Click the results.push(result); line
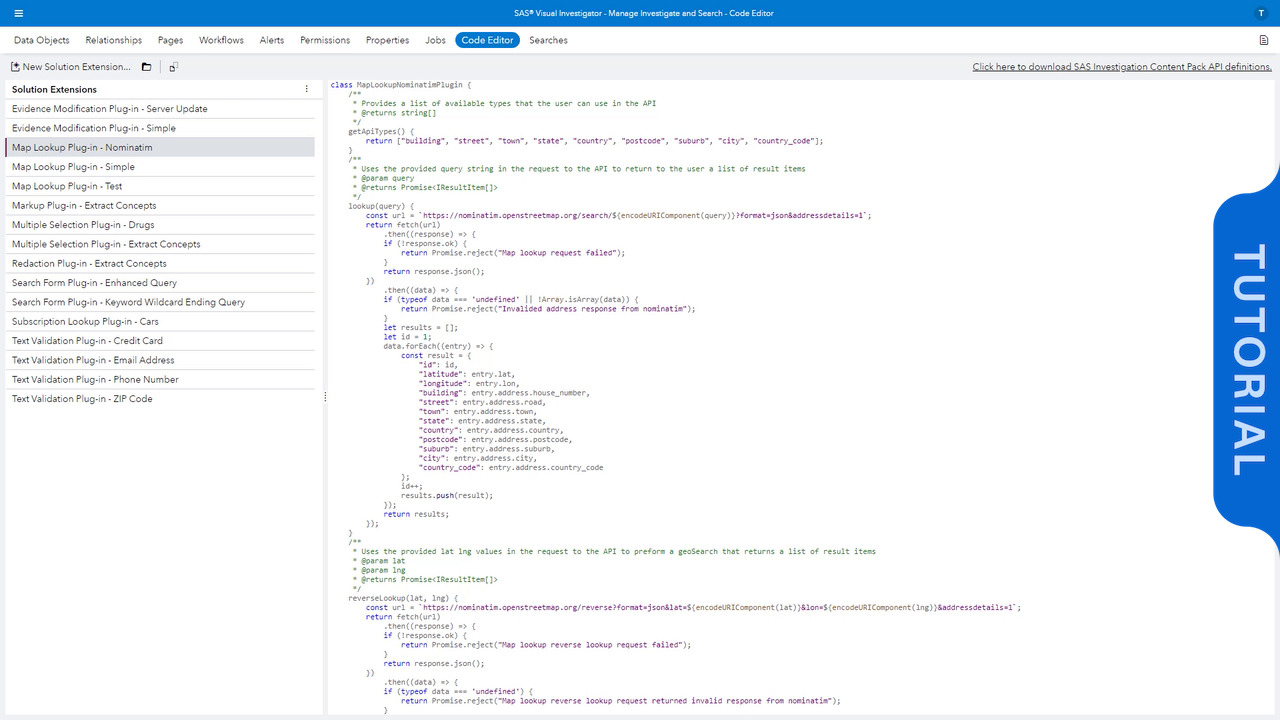Viewport: 1280px width, 720px height. point(447,495)
